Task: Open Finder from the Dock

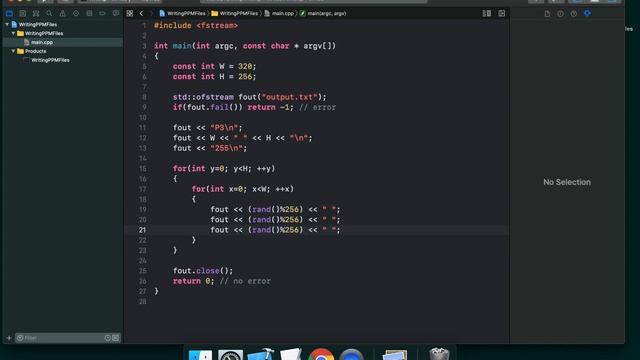Action: click(x=200, y=354)
